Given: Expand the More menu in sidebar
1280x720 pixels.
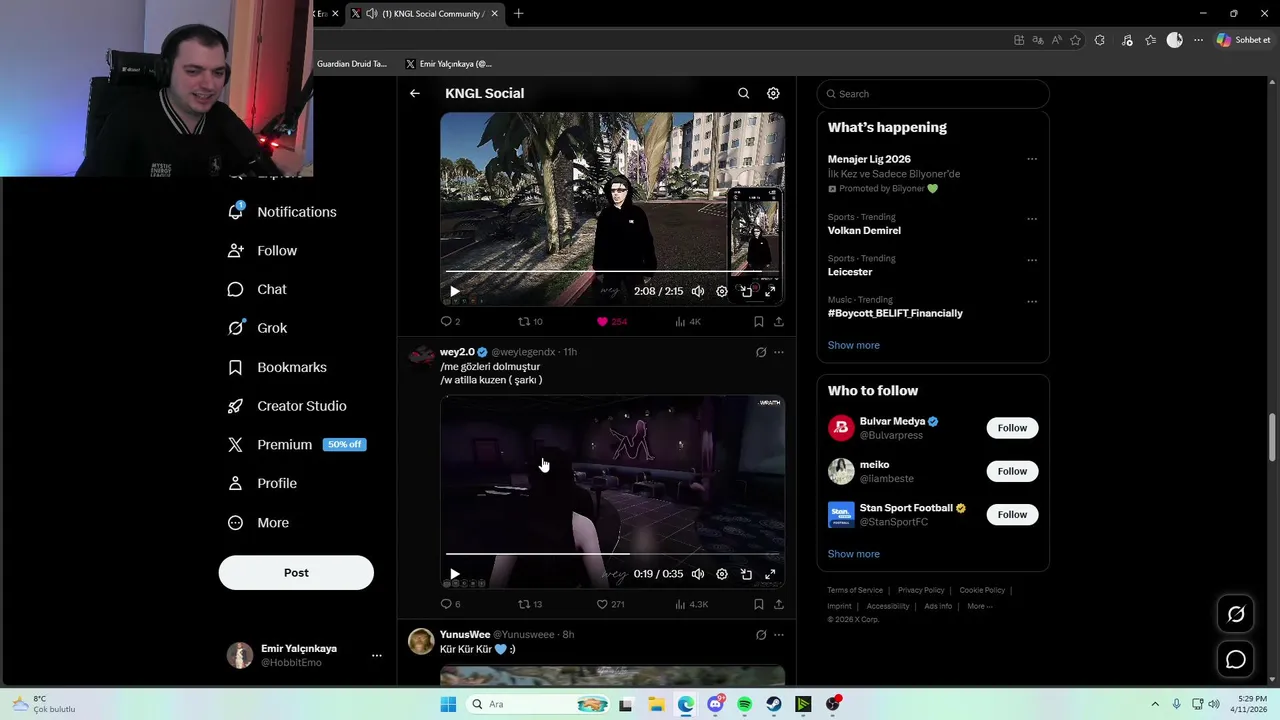Looking at the screenshot, I should (259, 523).
